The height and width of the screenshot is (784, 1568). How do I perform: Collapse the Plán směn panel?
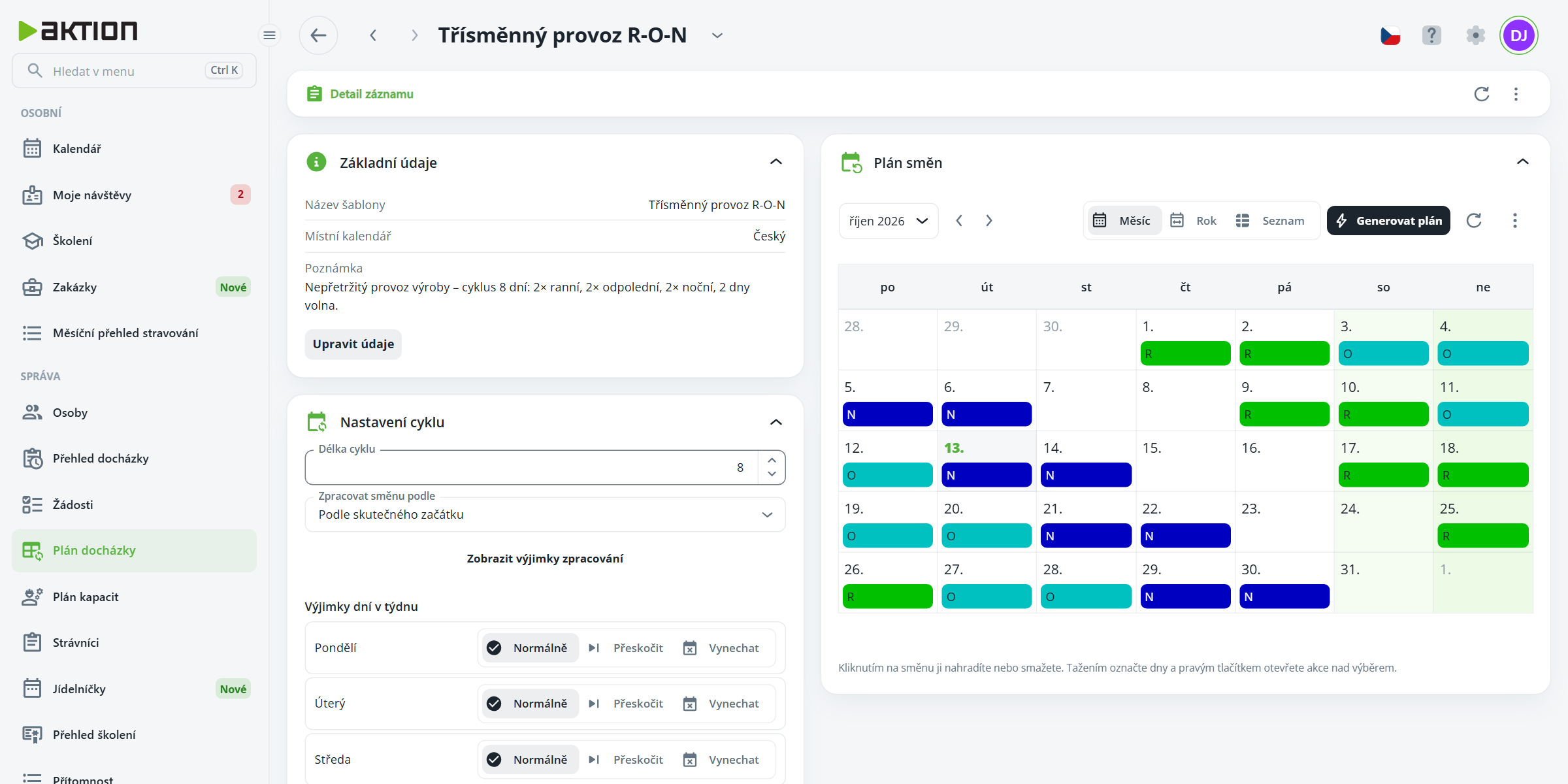[1523, 162]
